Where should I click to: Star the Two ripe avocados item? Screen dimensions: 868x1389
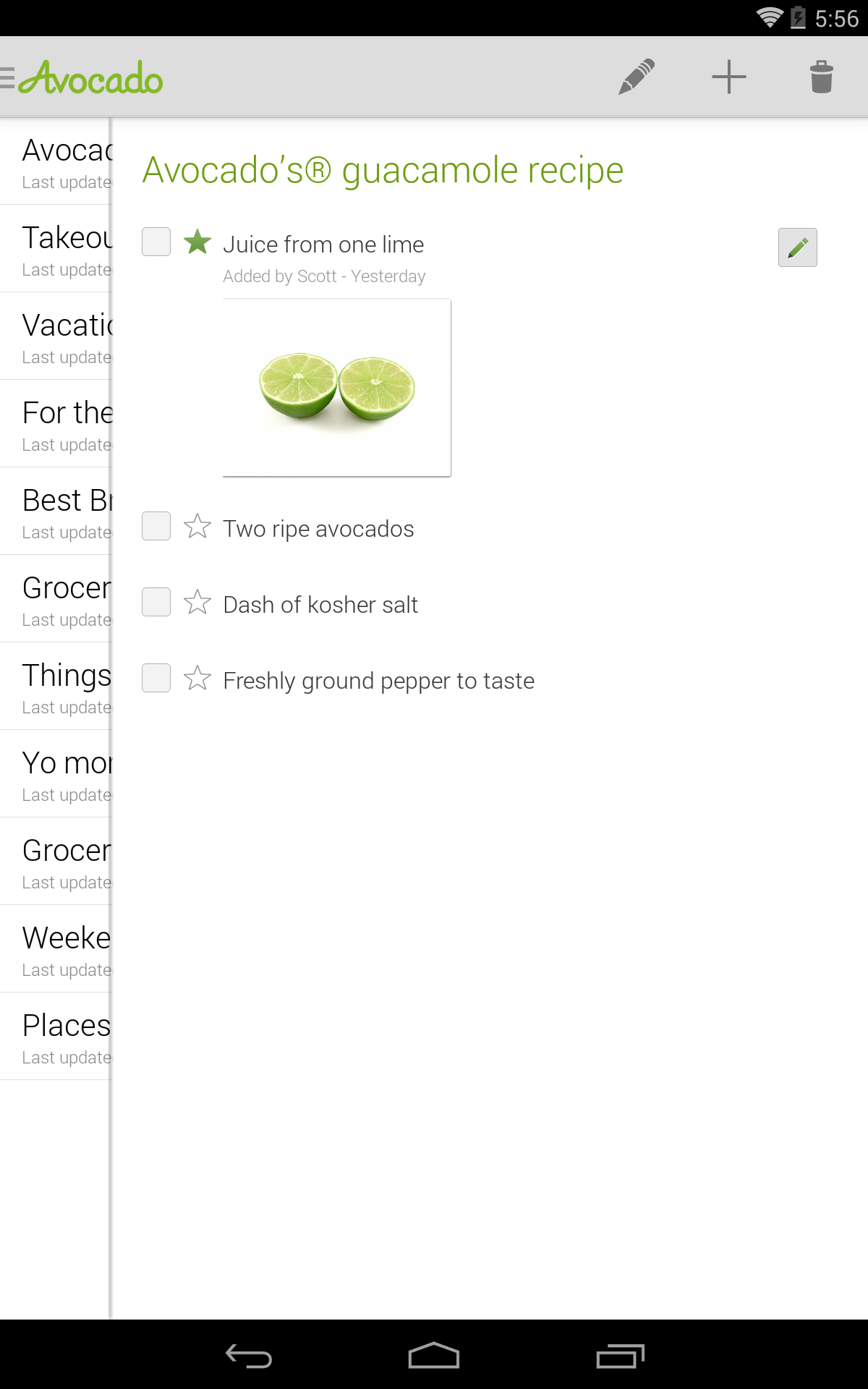(x=197, y=527)
